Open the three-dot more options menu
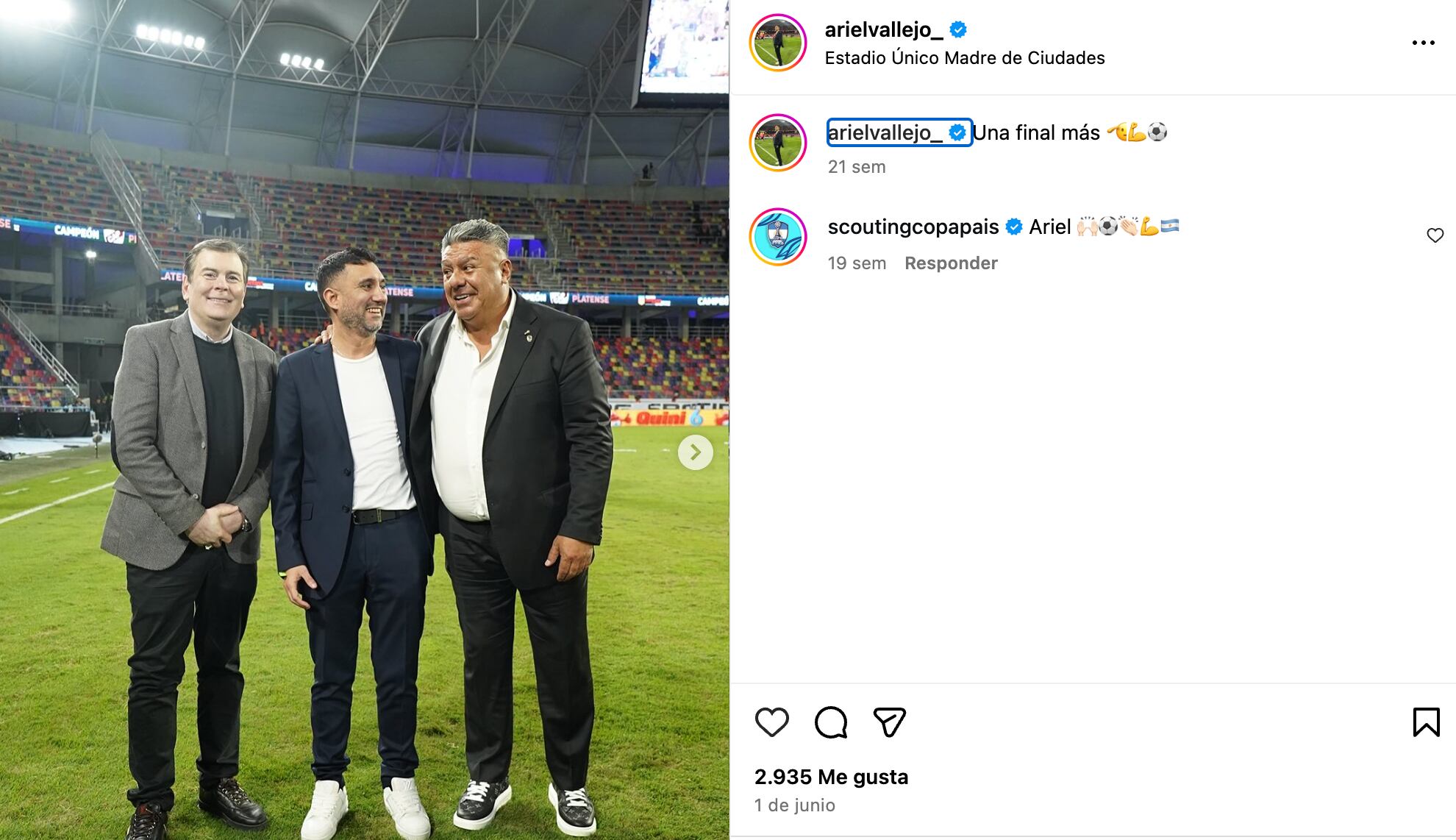Screen dimensions: 1456x840 tap(1423, 43)
